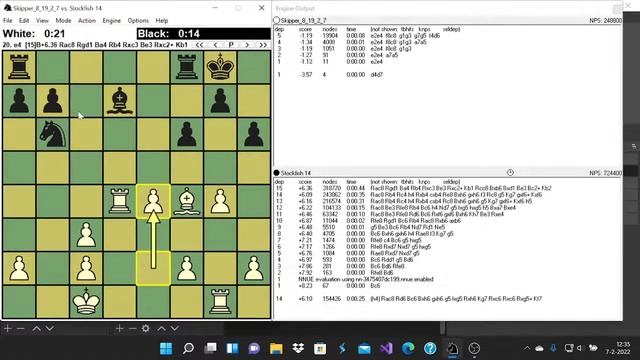The image size is (640, 360).
Task: Select the white rook on d4
Action: 120,201
